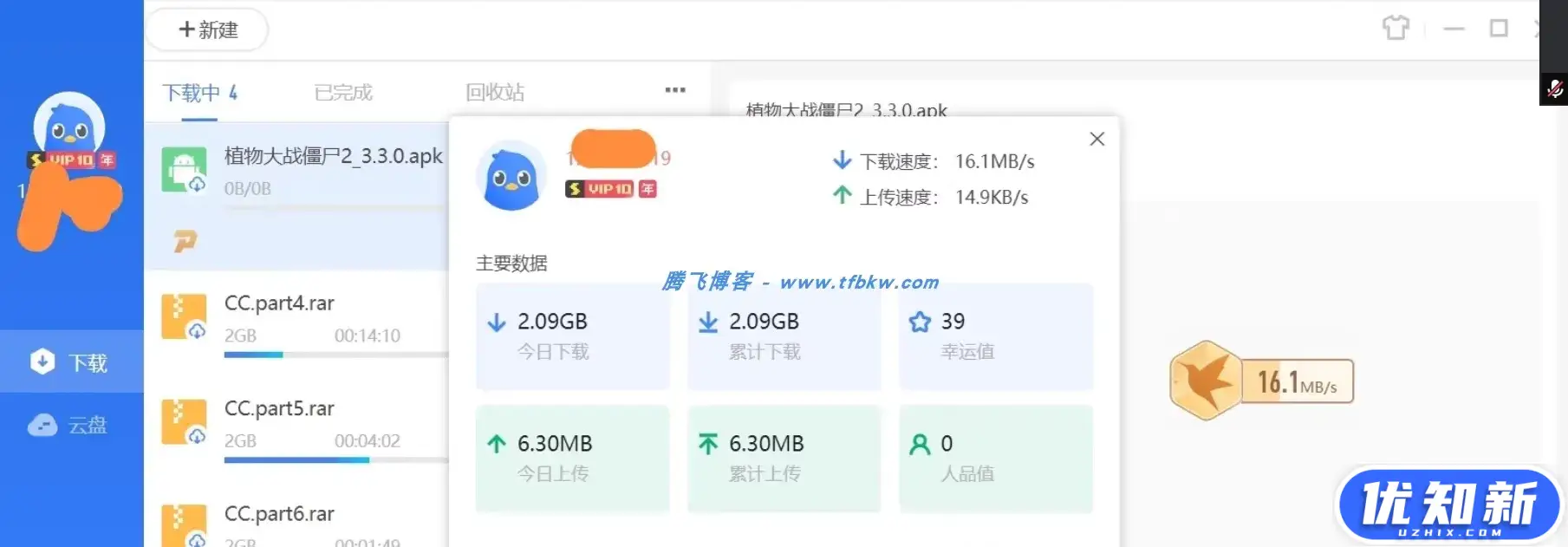
Task: Click the 今日下载 2.09GB card
Action: [573, 336]
